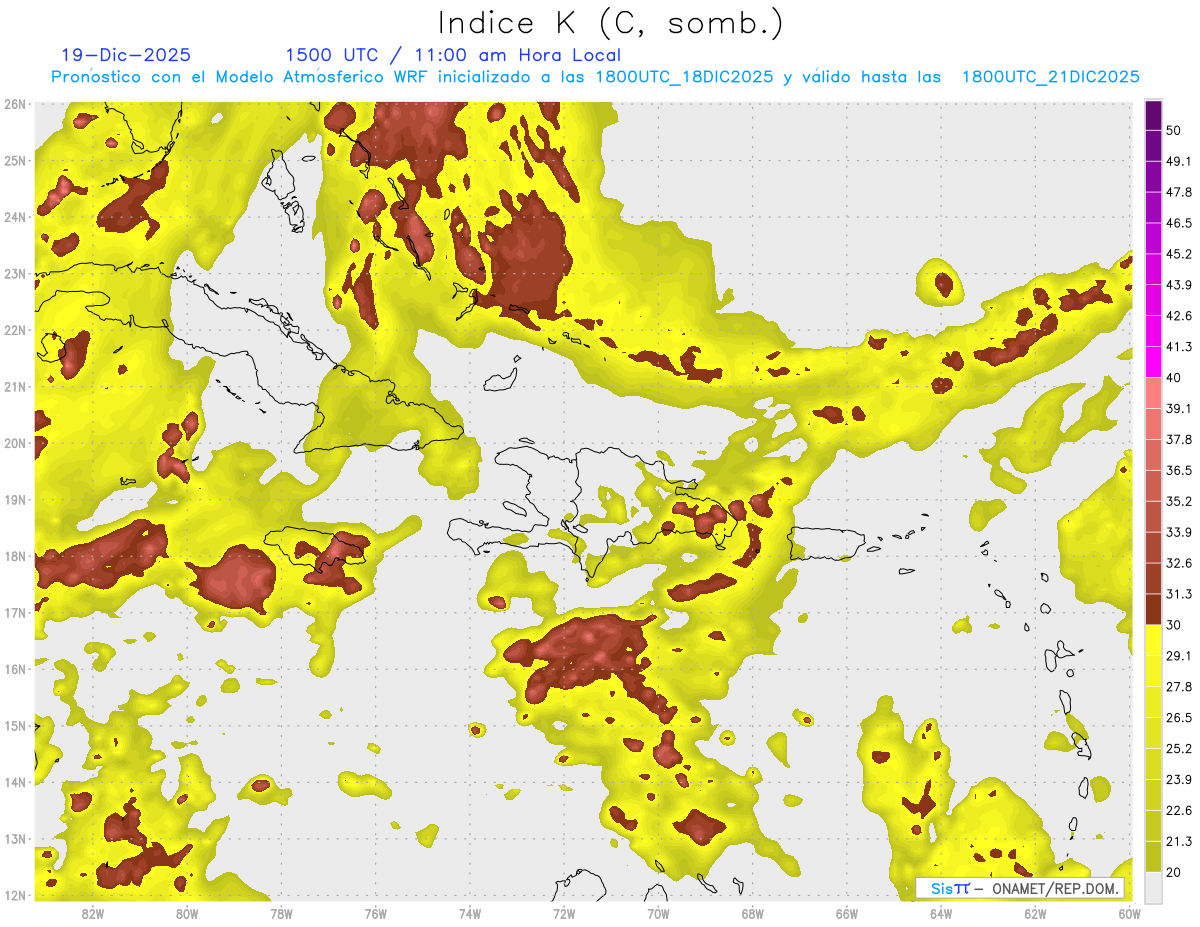Image resolution: width=1200 pixels, height=927 pixels.
Task: Click the "20N" latitude axis label
Action: (15, 443)
